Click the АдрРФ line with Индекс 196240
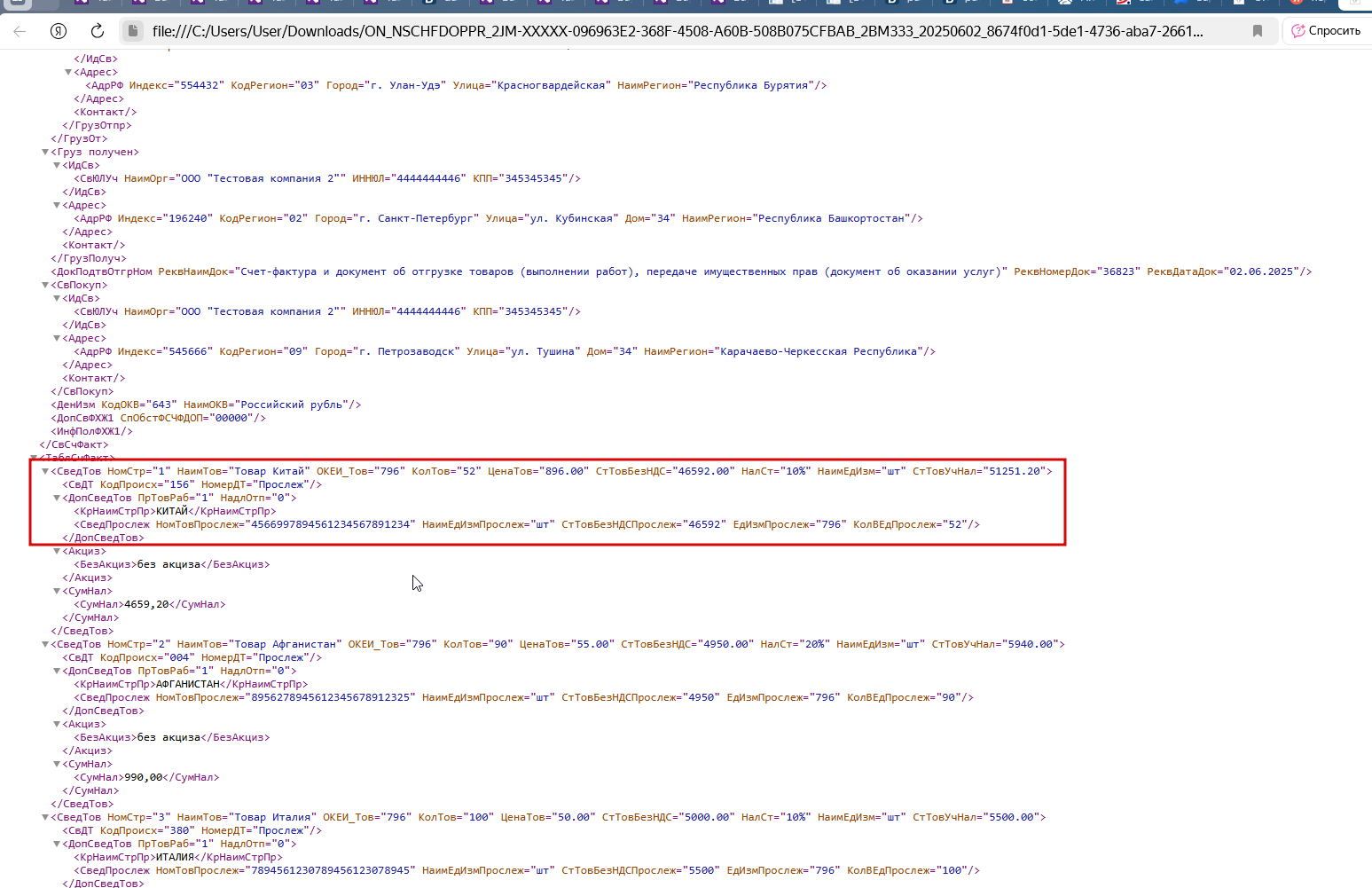This screenshot has width=1372, height=888. [498, 219]
